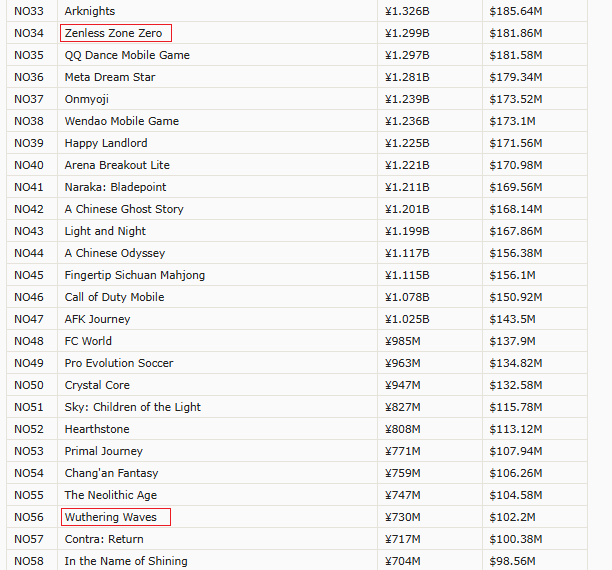The height and width of the screenshot is (570, 612).
Task: Click A Chinese Ghost Story entry
Action: 124,209
